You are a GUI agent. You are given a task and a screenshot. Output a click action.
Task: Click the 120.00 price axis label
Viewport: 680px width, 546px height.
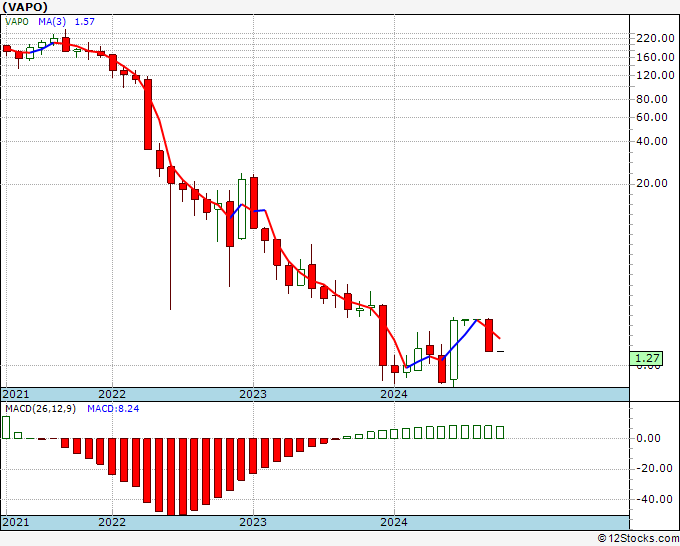click(655, 75)
